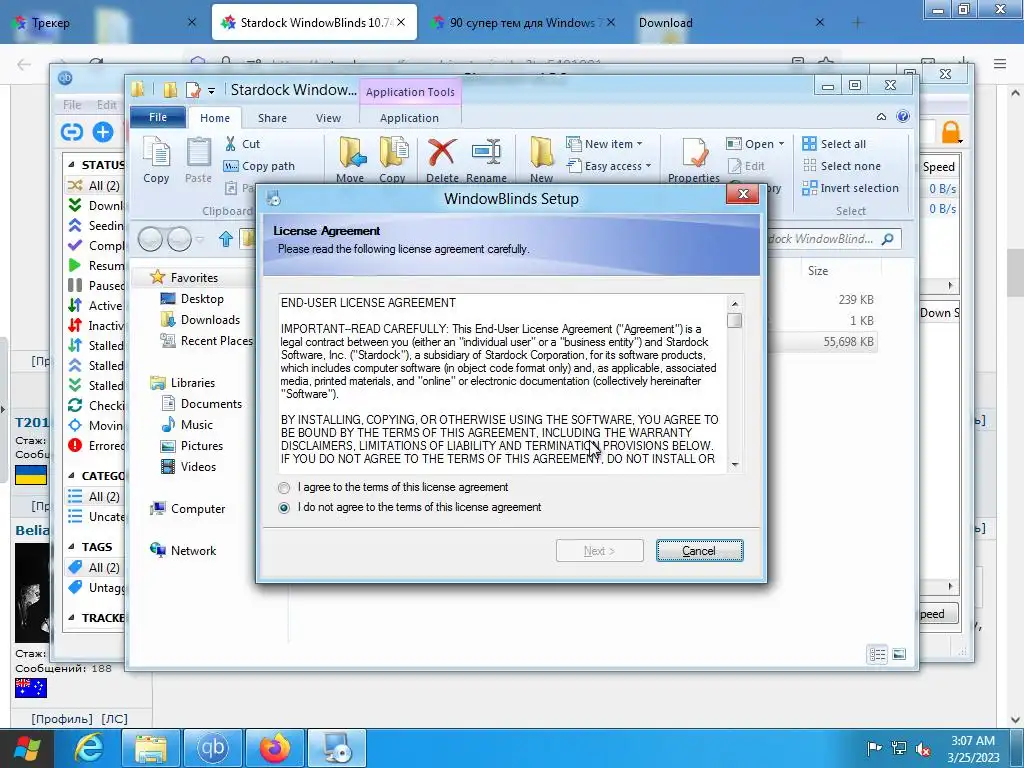This screenshot has width=1024, height=768.
Task: Open the Application ribbon tab
Action: tap(409, 118)
